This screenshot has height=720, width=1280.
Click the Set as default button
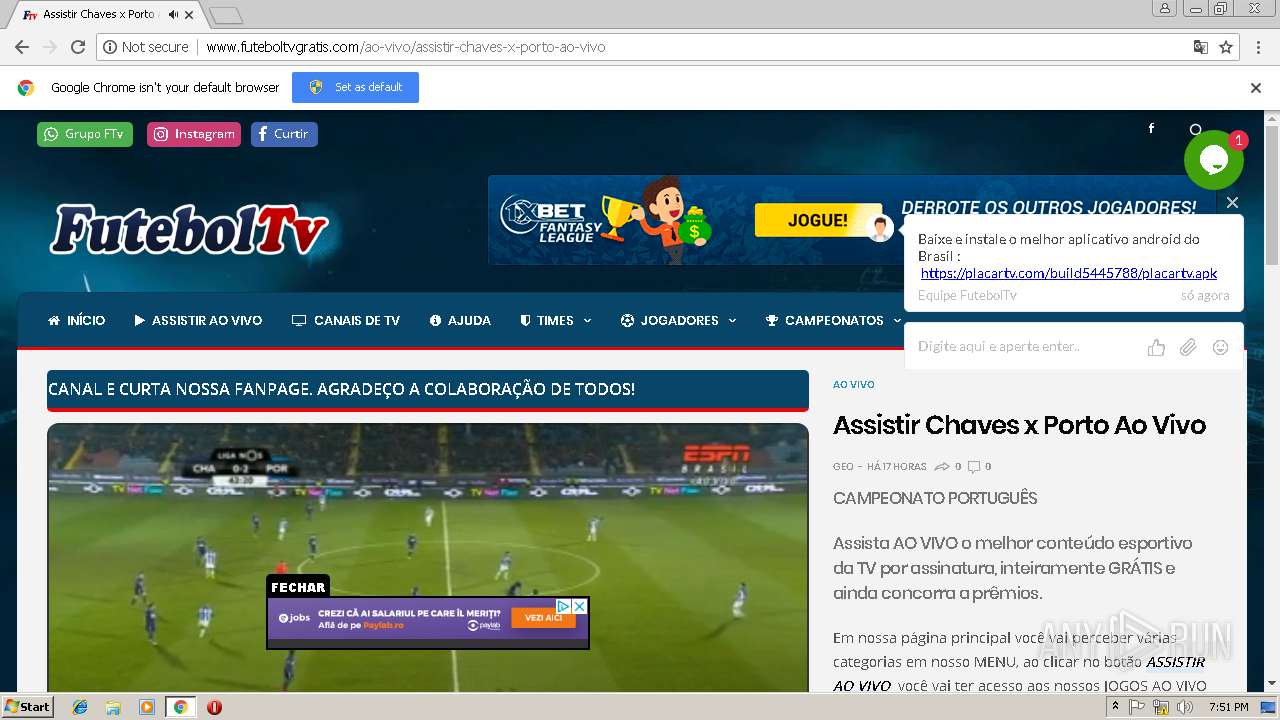[x=355, y=87]
